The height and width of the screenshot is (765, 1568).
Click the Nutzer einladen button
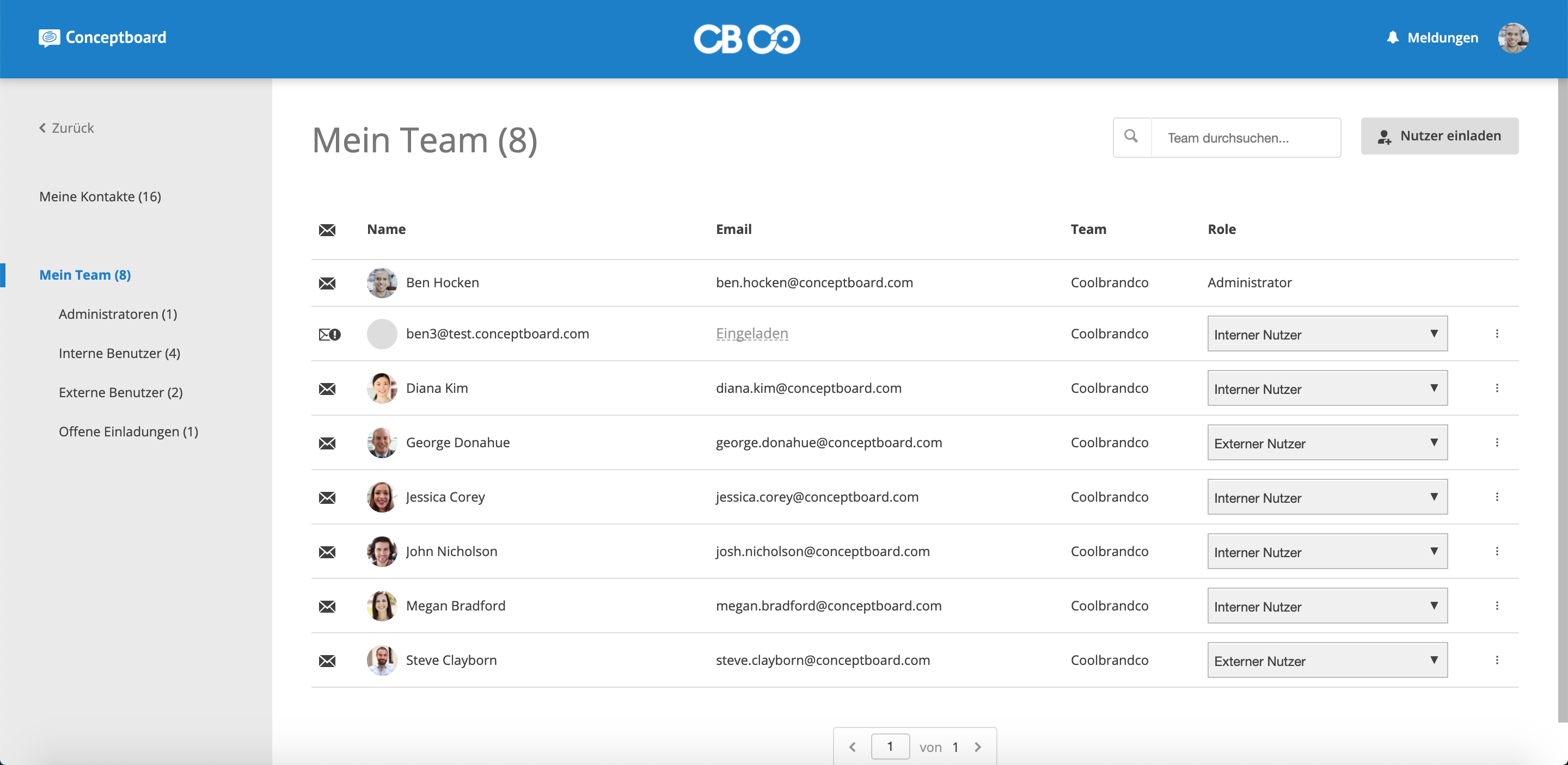pos(1439,136)
